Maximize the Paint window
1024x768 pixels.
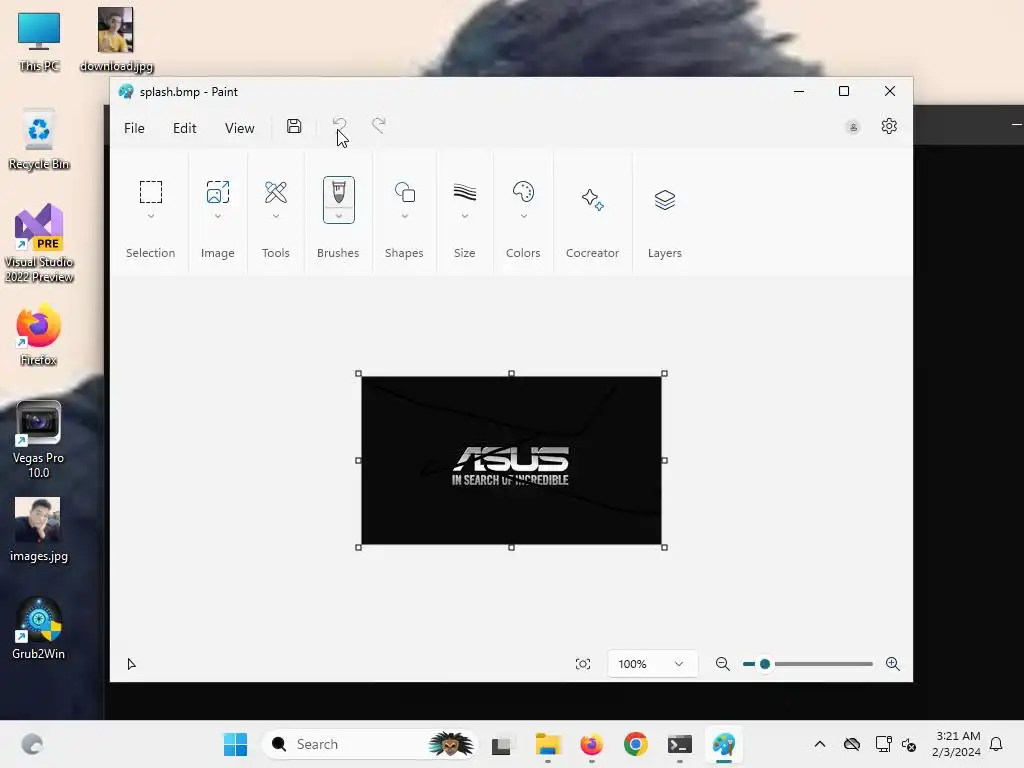click(844, 91)
